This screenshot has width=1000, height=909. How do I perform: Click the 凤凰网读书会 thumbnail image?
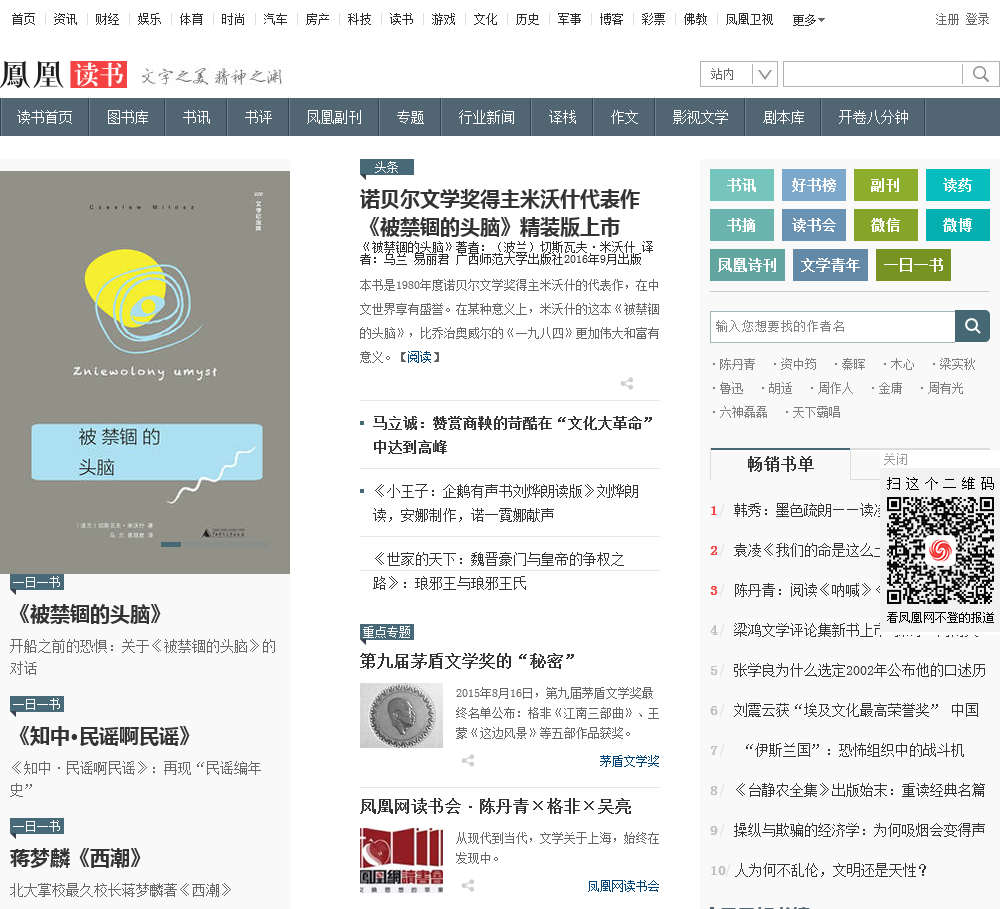click(401, 860)
